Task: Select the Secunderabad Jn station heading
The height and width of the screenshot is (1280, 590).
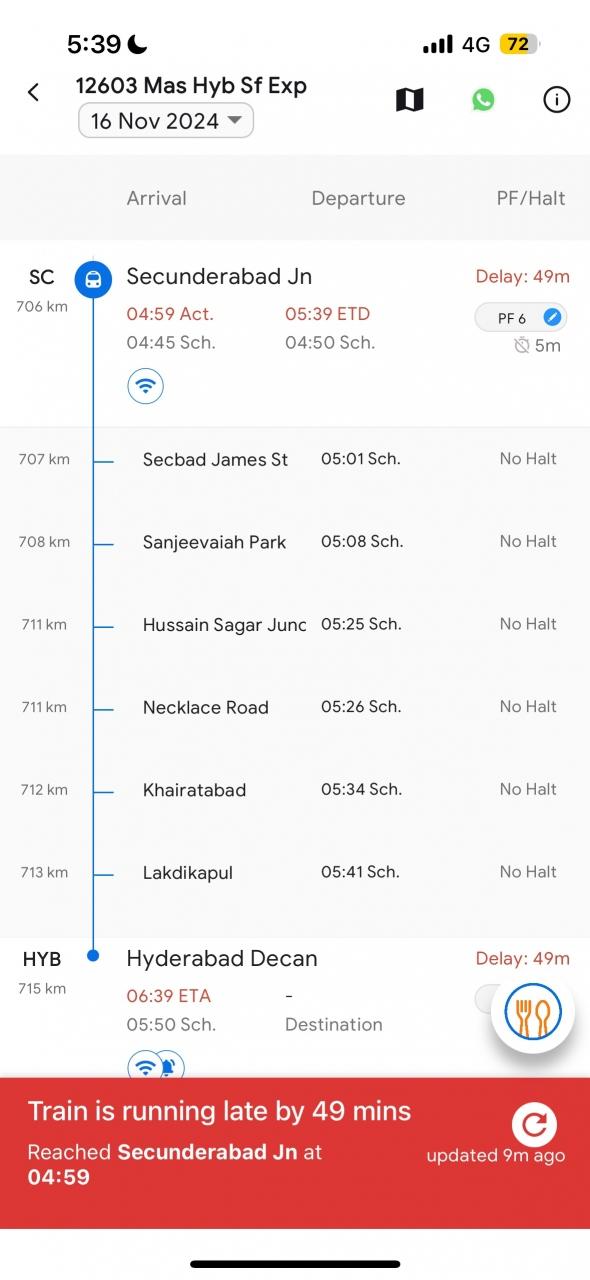Action: 219,276
